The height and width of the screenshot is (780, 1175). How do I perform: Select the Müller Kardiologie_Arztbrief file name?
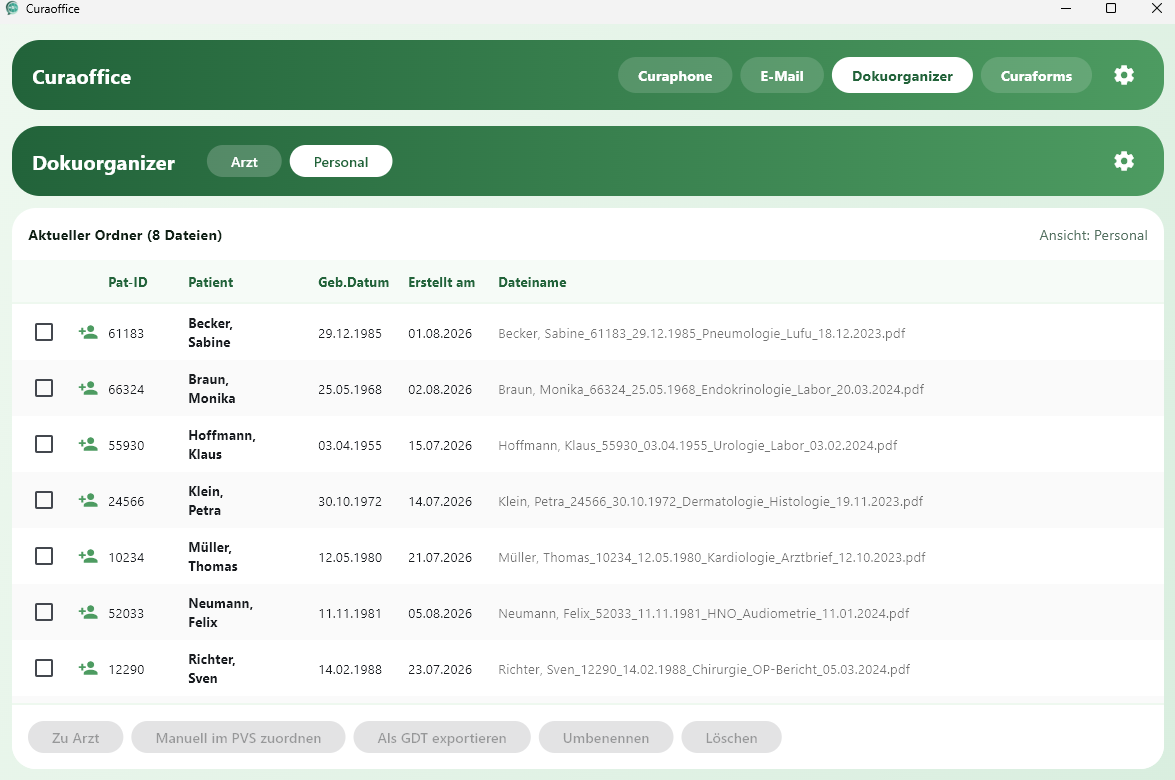click(712, 557)
